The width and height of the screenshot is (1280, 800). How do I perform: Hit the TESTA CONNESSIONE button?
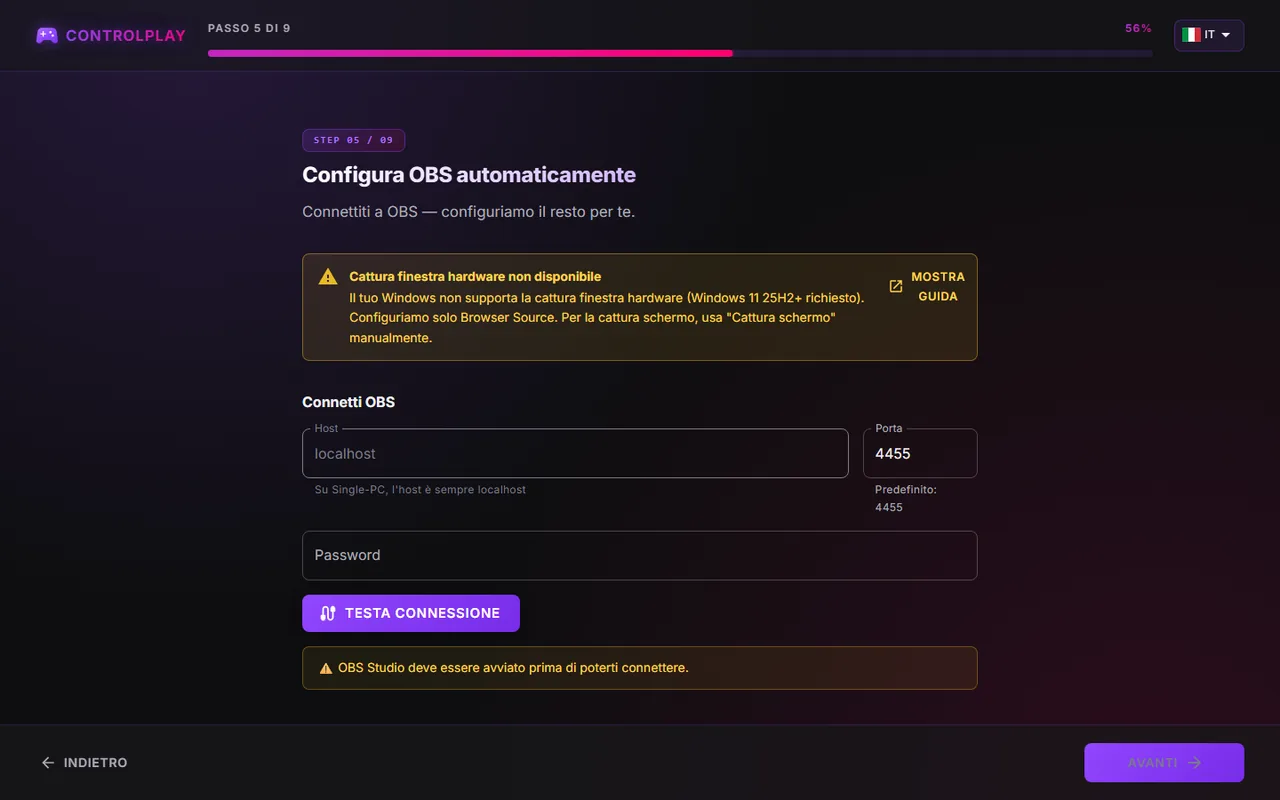(x=411, y=614)
